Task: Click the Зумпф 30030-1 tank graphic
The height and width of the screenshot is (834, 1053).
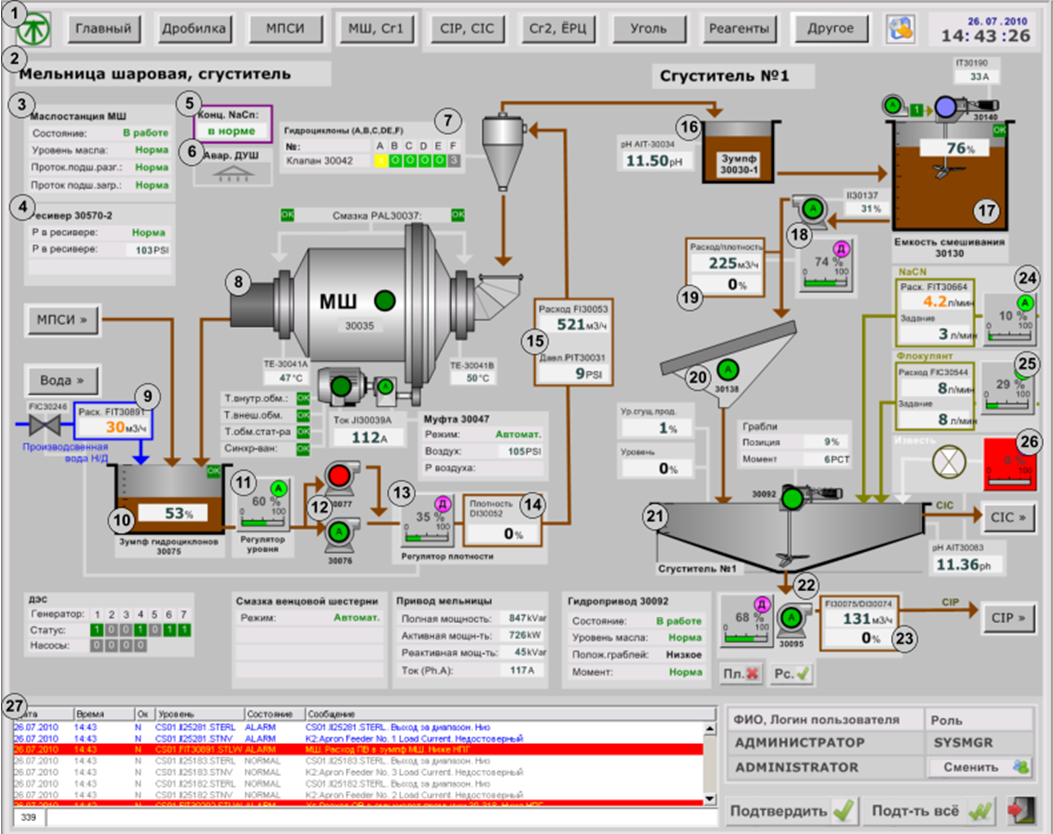Action: pyautogui.click(x=739, y=152)
